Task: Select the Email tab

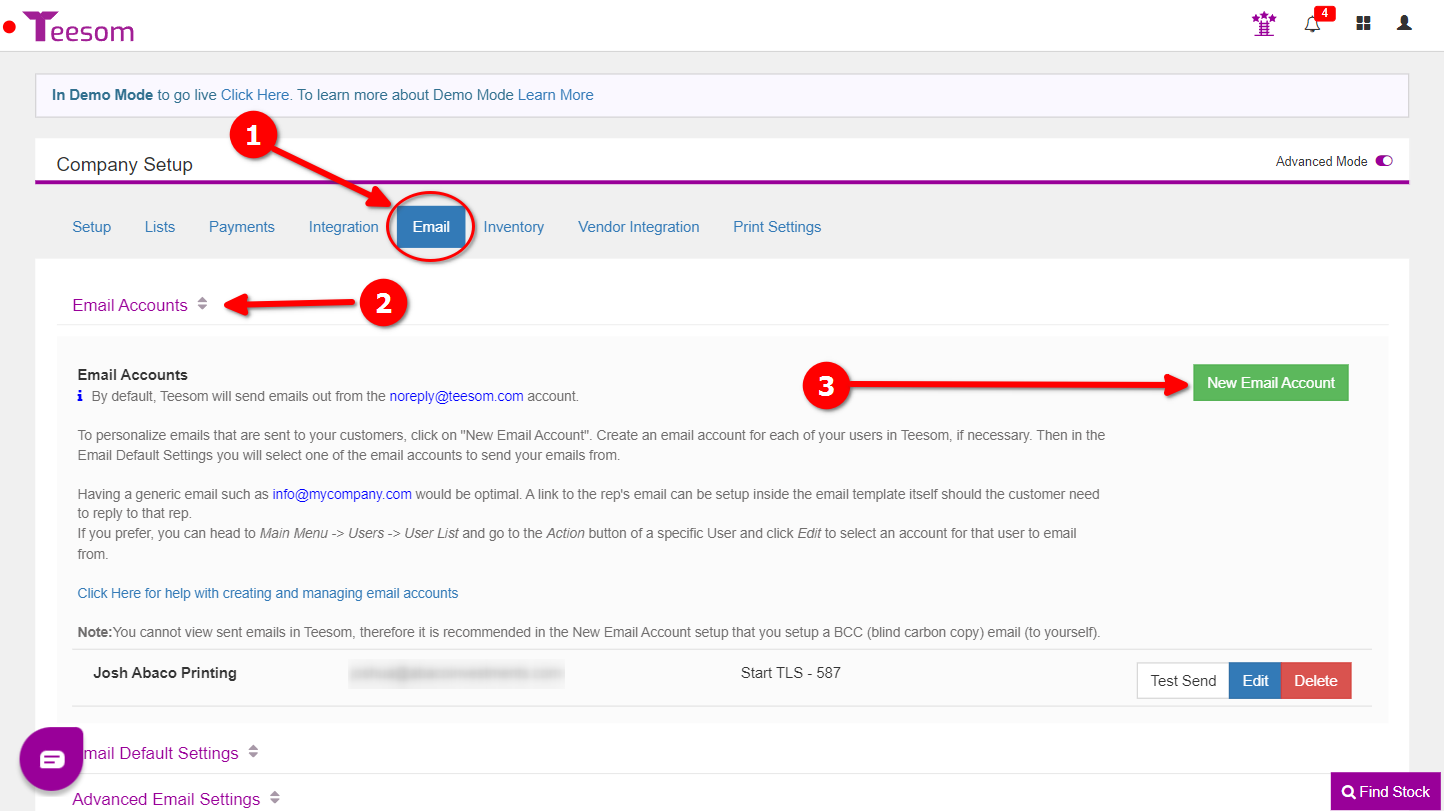Action: [431, 227]
